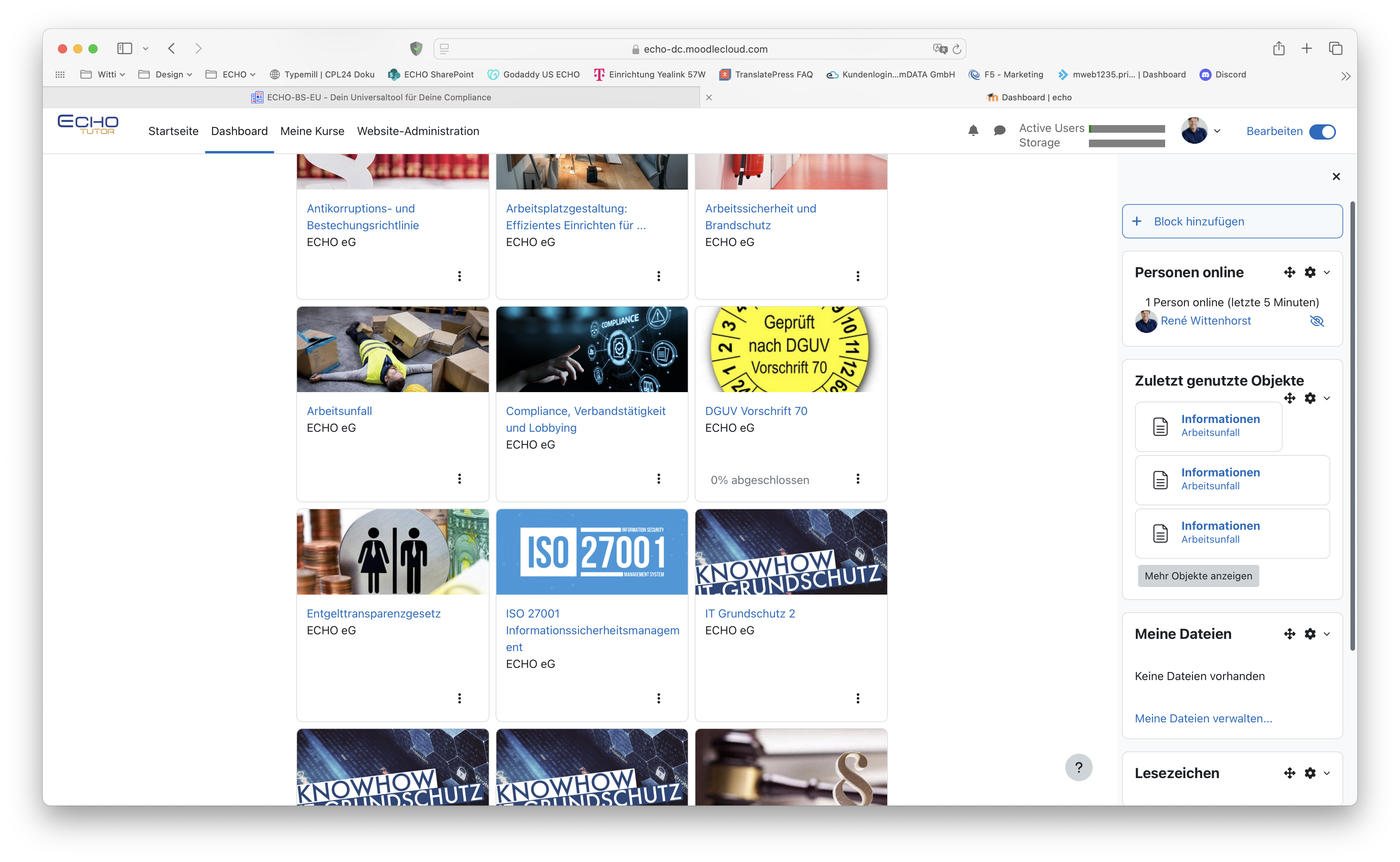Screen dimensions: 1400x862
Task: Expand the user profile menu chevron
Action: (1217, 131)
